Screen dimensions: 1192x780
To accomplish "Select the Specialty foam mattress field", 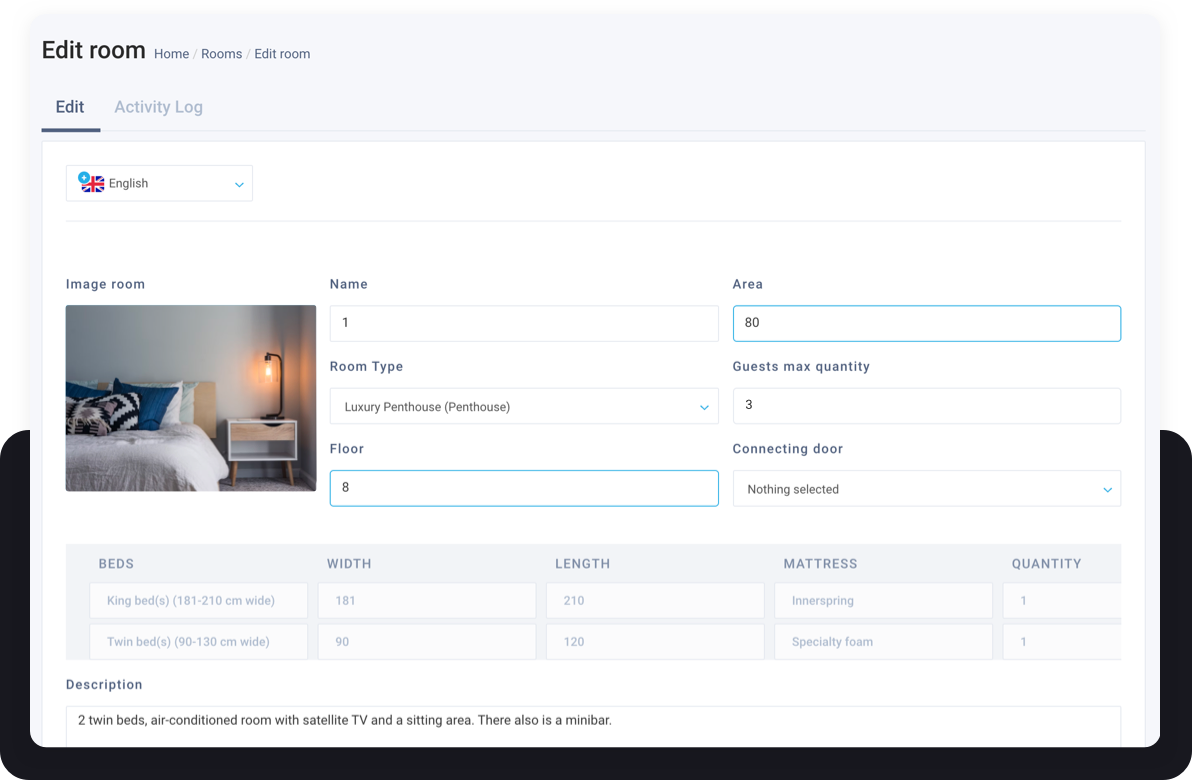I will point(883,642).
